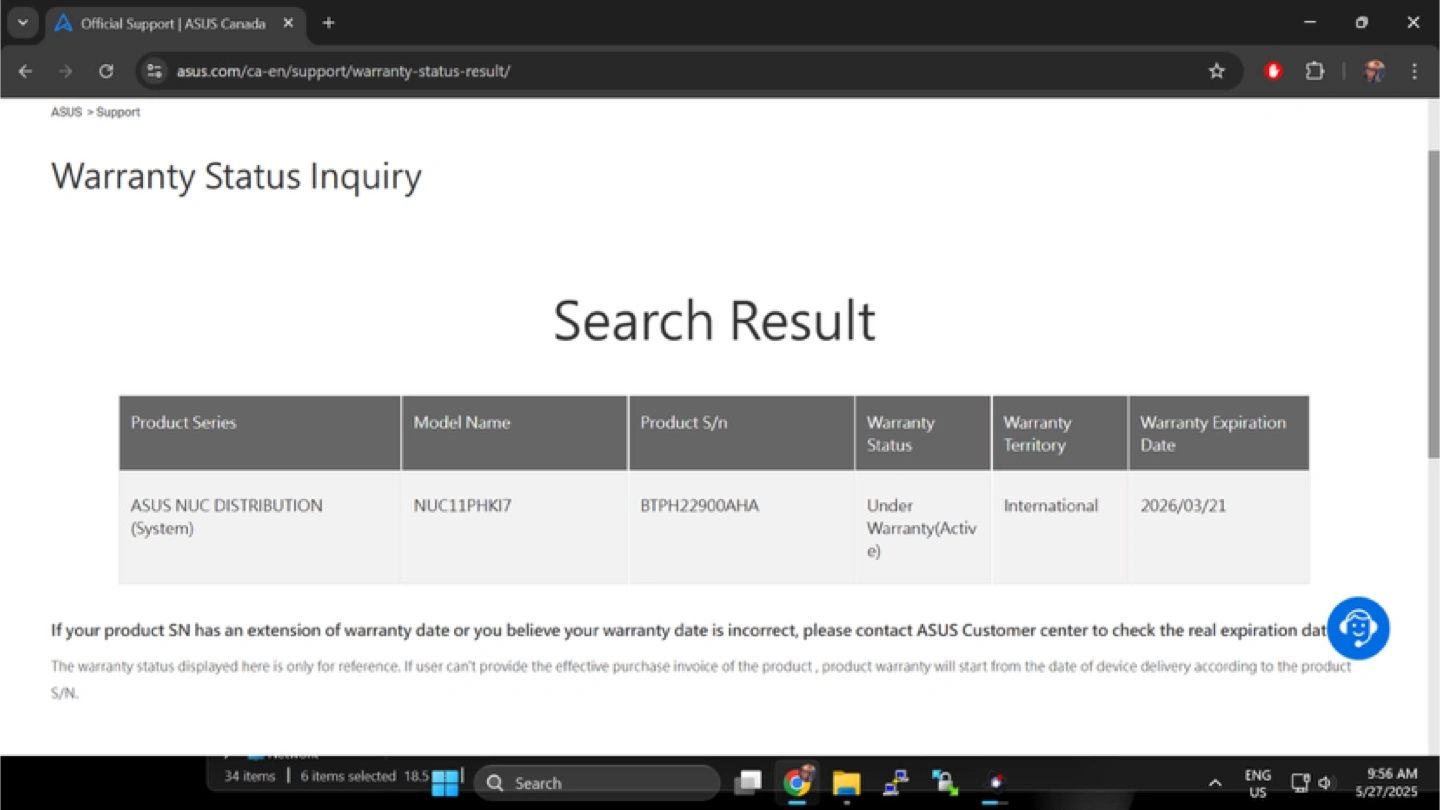
Task: Bookmark this page with the star icon
Action: coord(1216,71)
